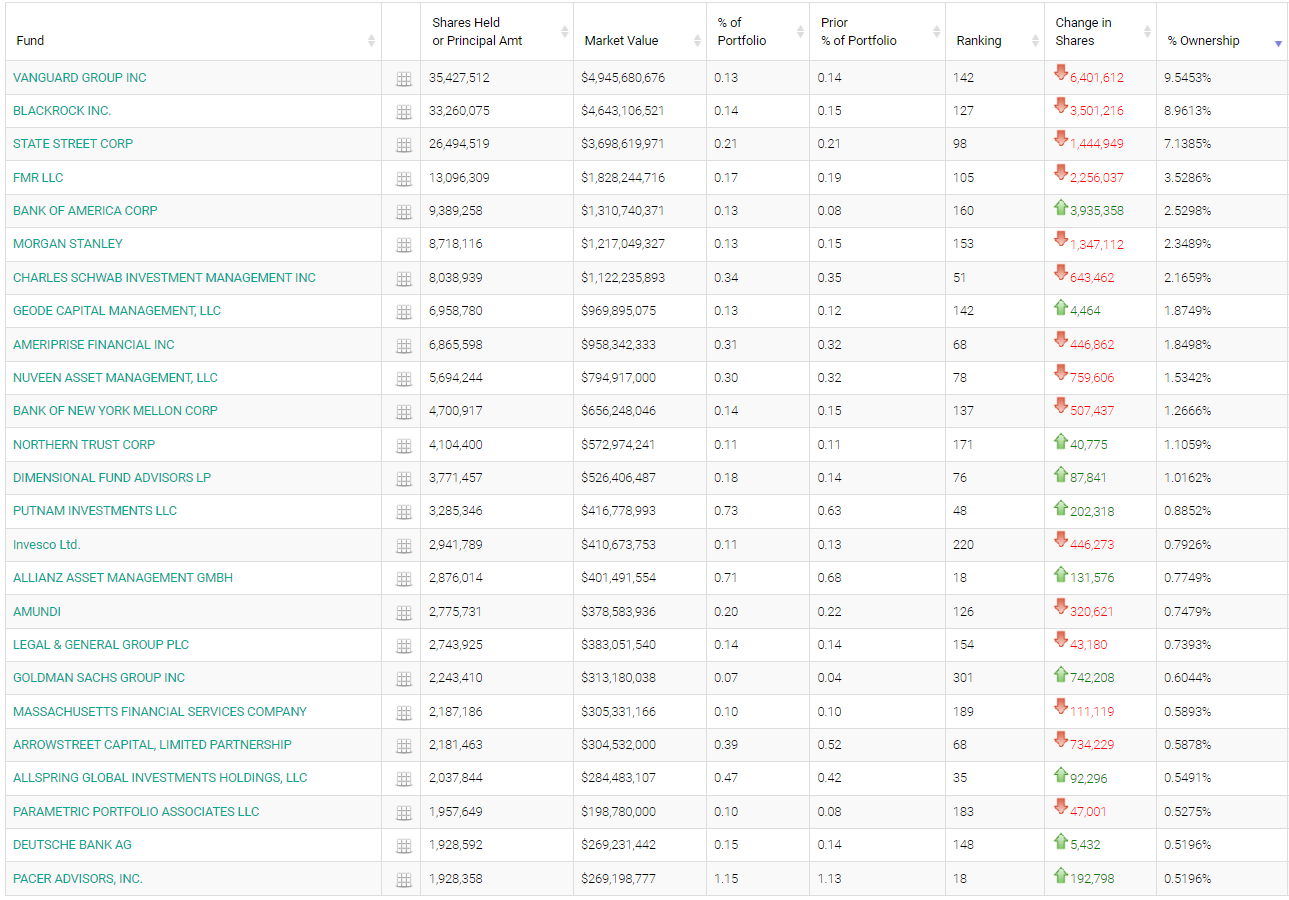Click grid icon in Legal & General row
The width and height of the screenshot is (1289, 900).
pos(404,646)
